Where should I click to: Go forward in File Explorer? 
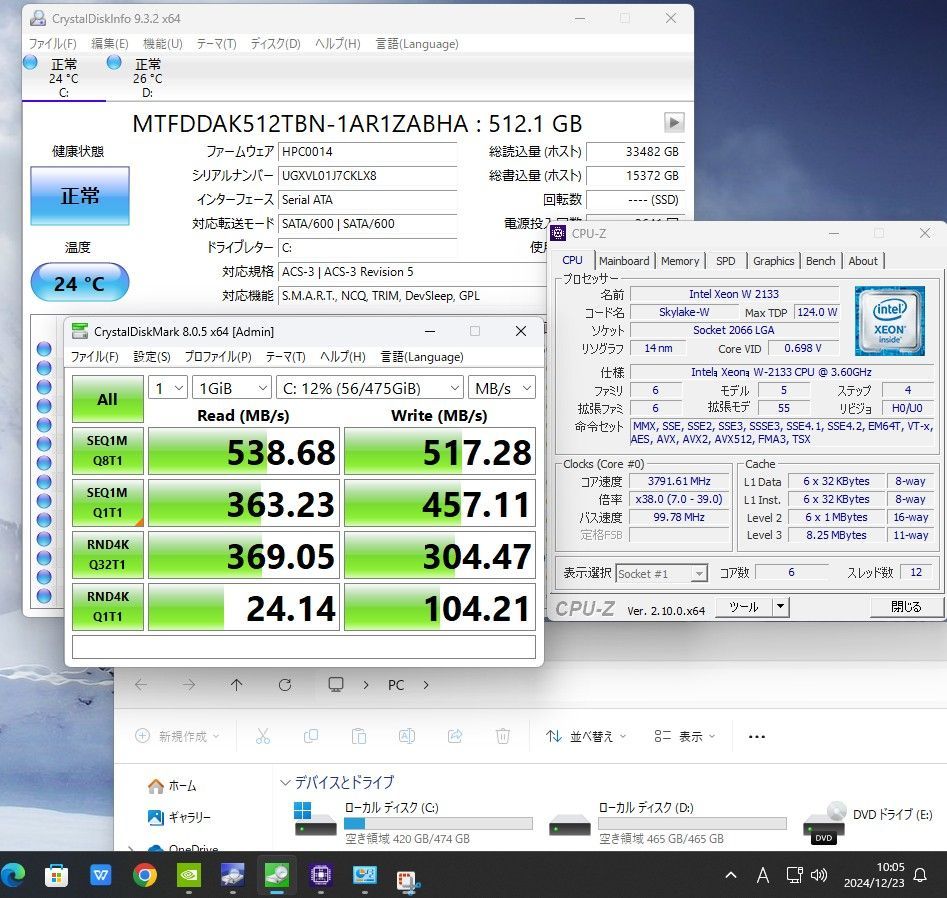pyautogui.click(x=189, y=684)
